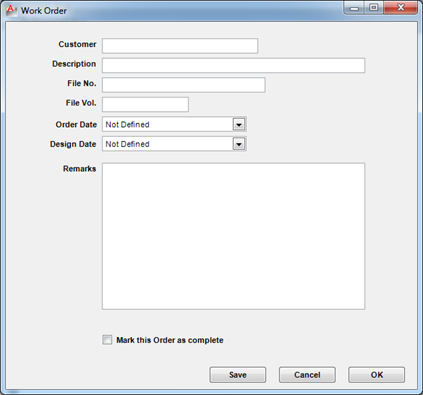
Task: Click the Work Order title bar text
Action: 44,11
